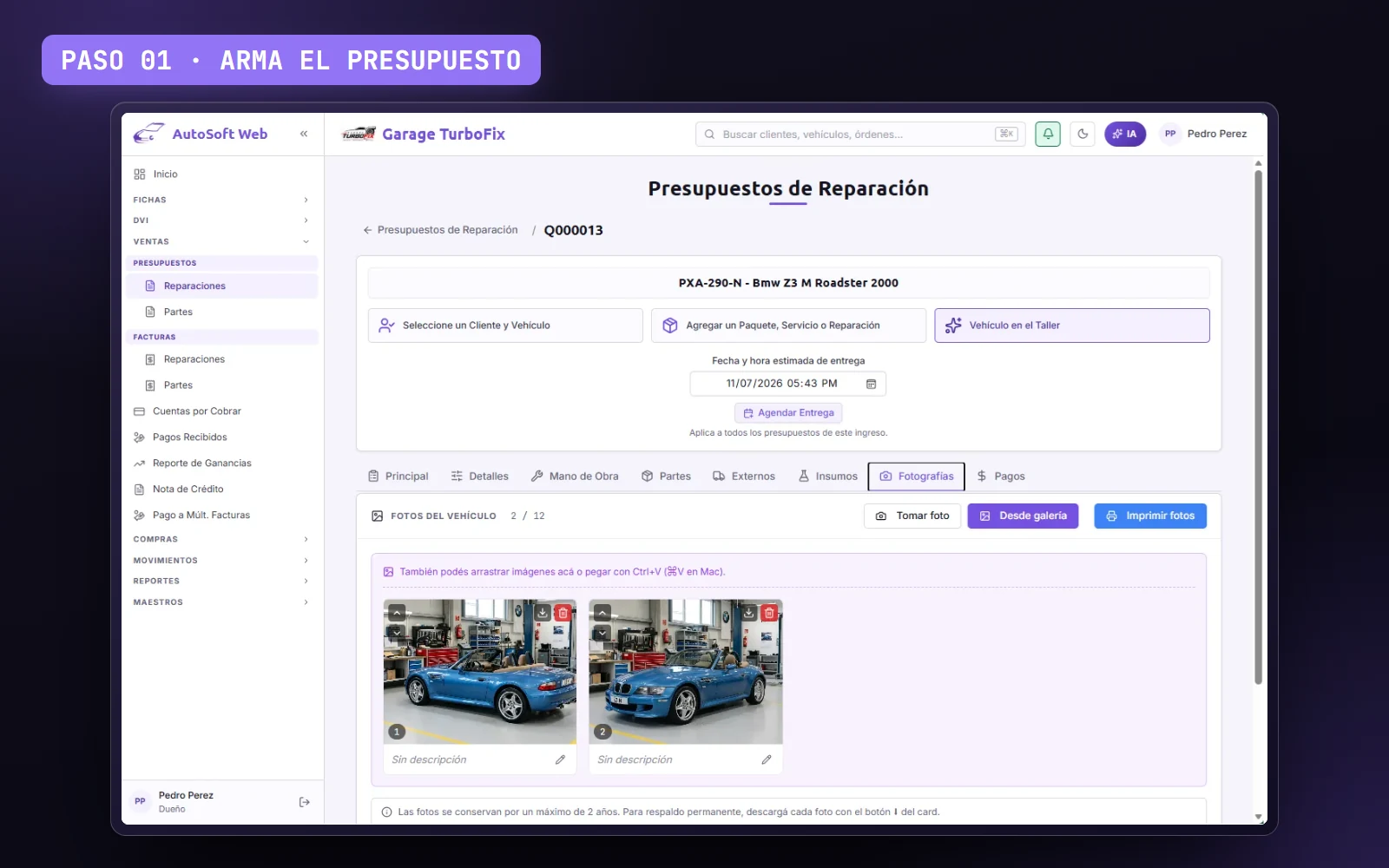Click Vehículo en el Taller button
1389x868 pixels.
pyautogui.click(x=1072, y=325)
